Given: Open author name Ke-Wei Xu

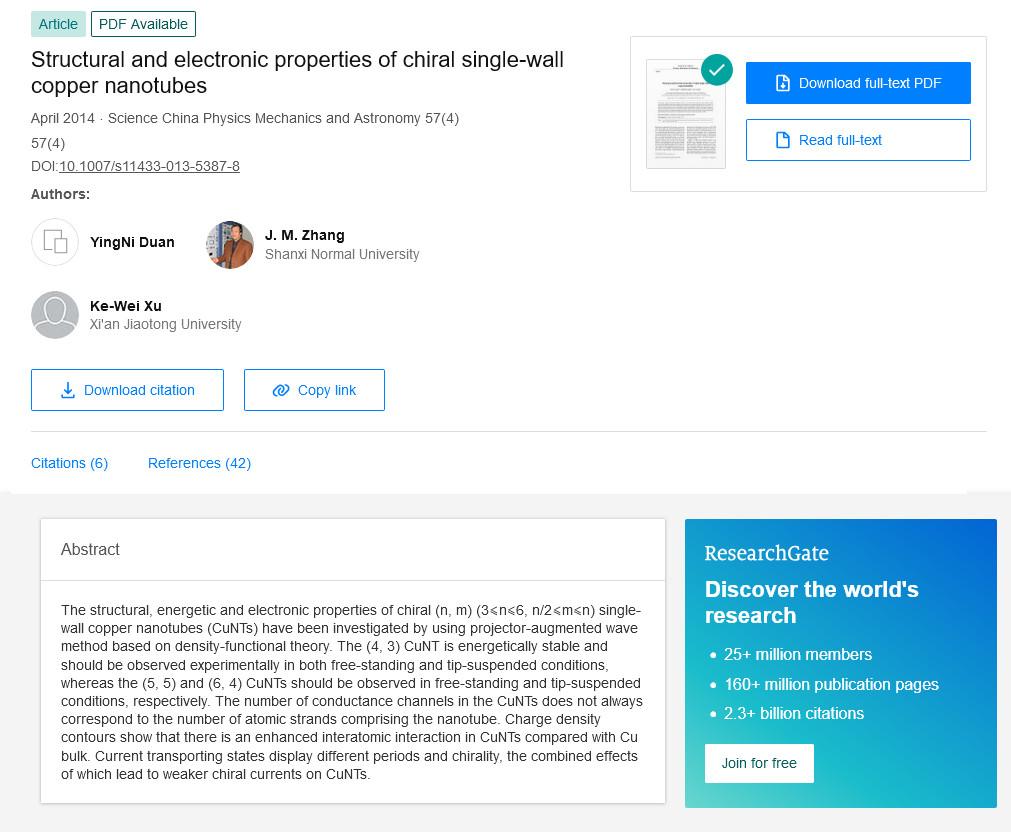Looking at the screenshot, I should point(126,306).
